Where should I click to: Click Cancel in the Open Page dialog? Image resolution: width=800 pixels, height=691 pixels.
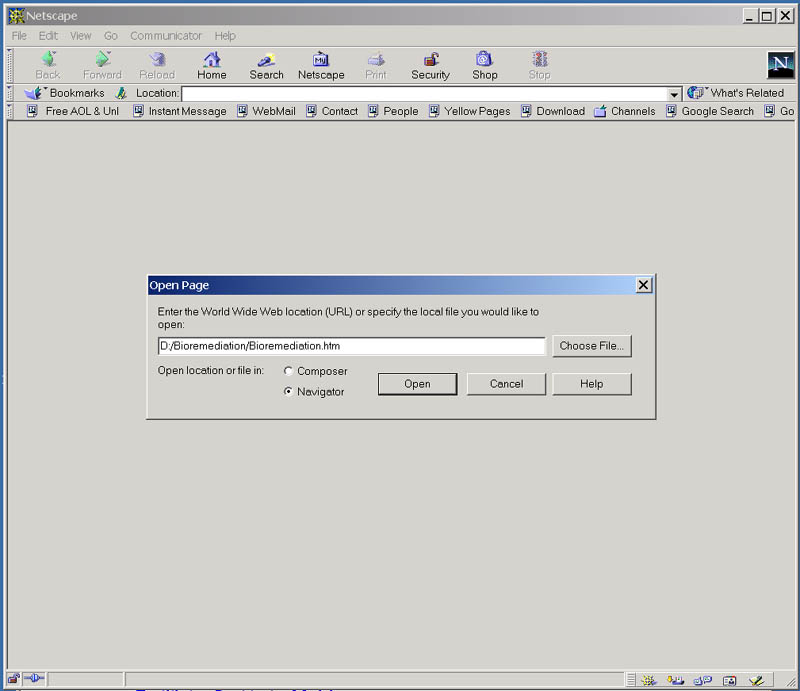(506, 384)
